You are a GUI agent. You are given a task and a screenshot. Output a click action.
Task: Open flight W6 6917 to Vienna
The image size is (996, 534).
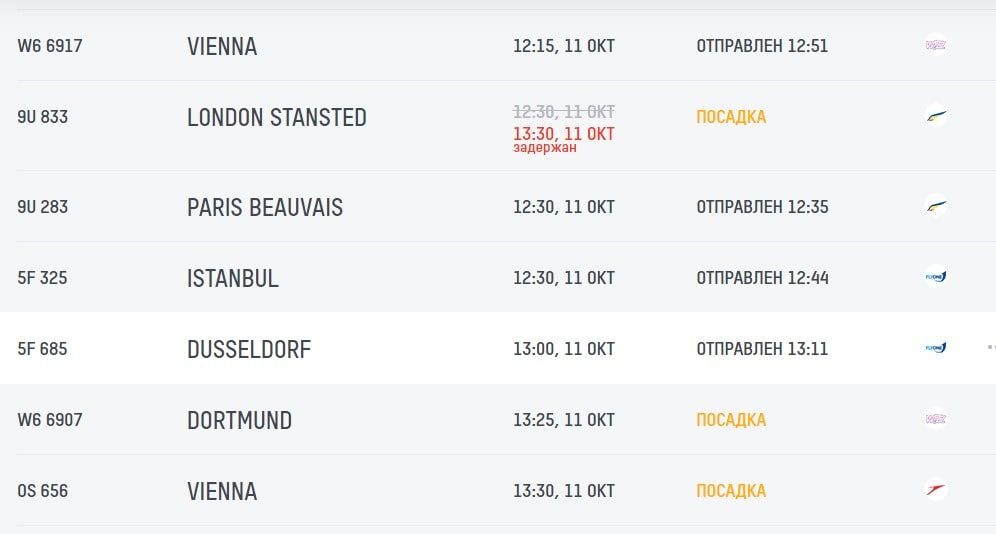(50, 46)
